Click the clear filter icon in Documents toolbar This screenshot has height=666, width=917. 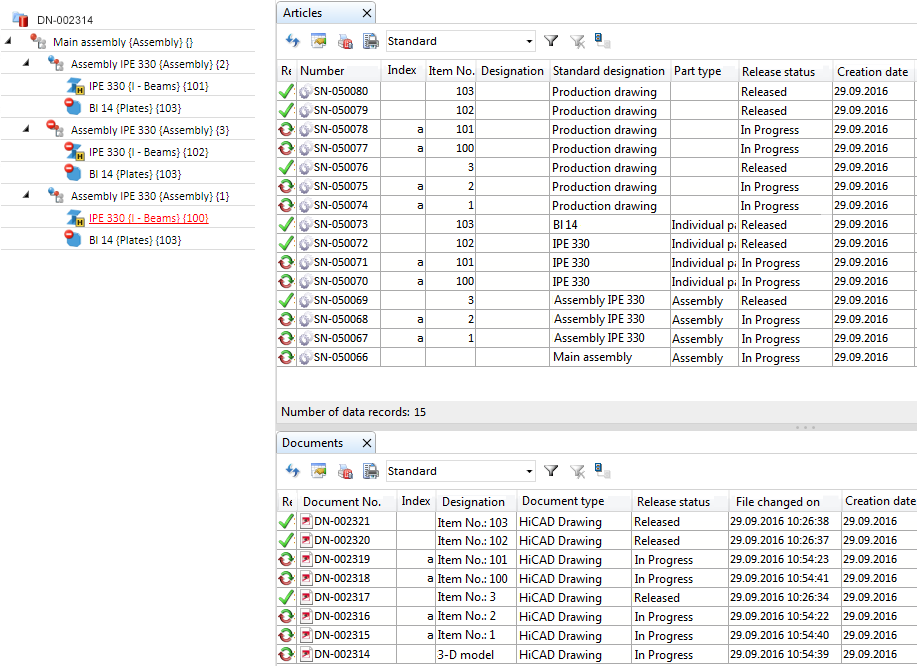(577, 471)
